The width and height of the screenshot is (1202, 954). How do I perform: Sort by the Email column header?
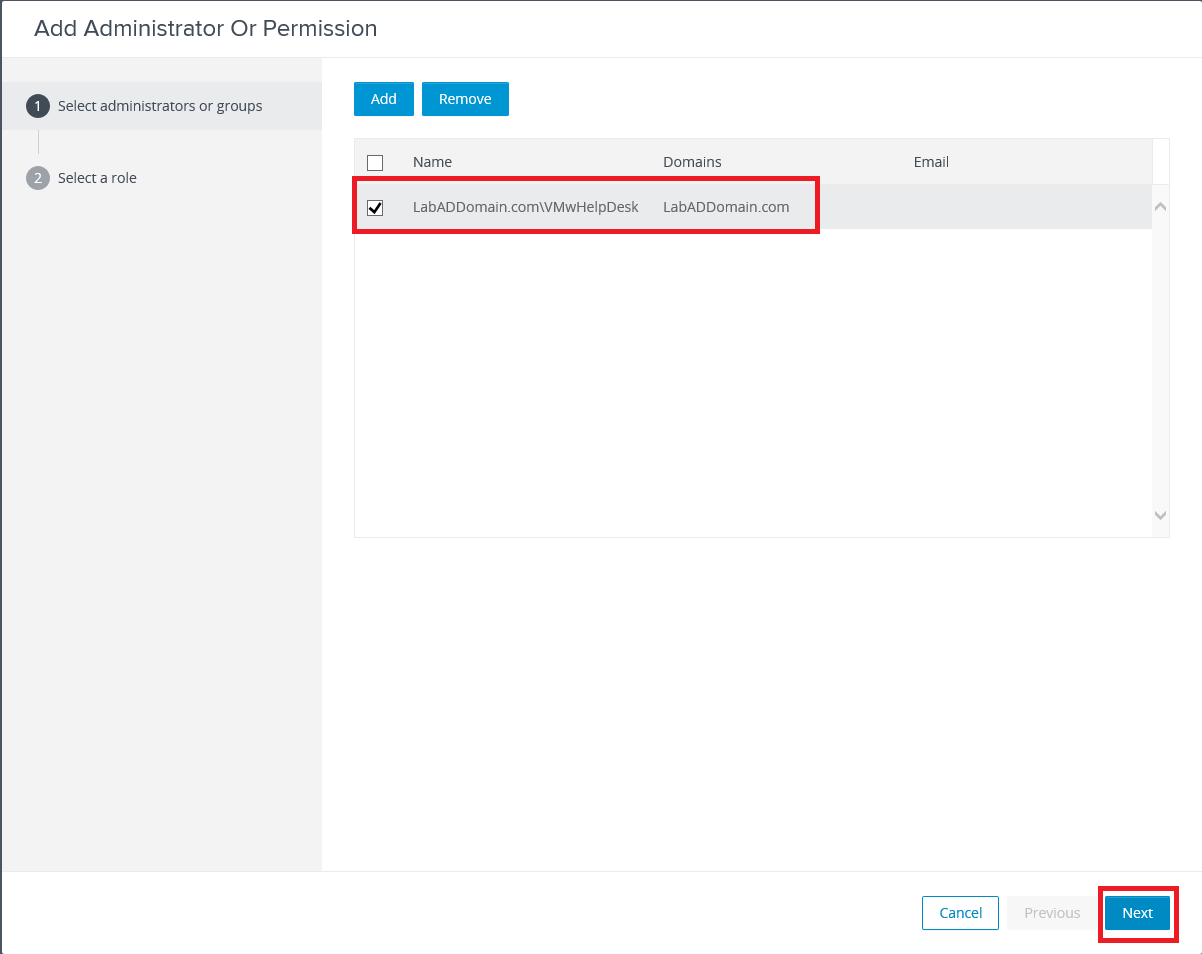pyautogui.click(x=931, y=162)
